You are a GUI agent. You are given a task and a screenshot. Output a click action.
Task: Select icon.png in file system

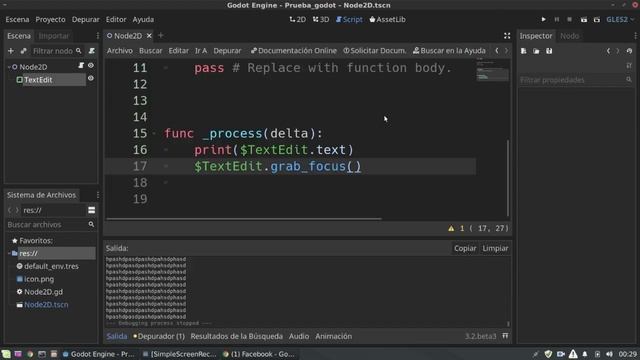click(x=39, y=279)
